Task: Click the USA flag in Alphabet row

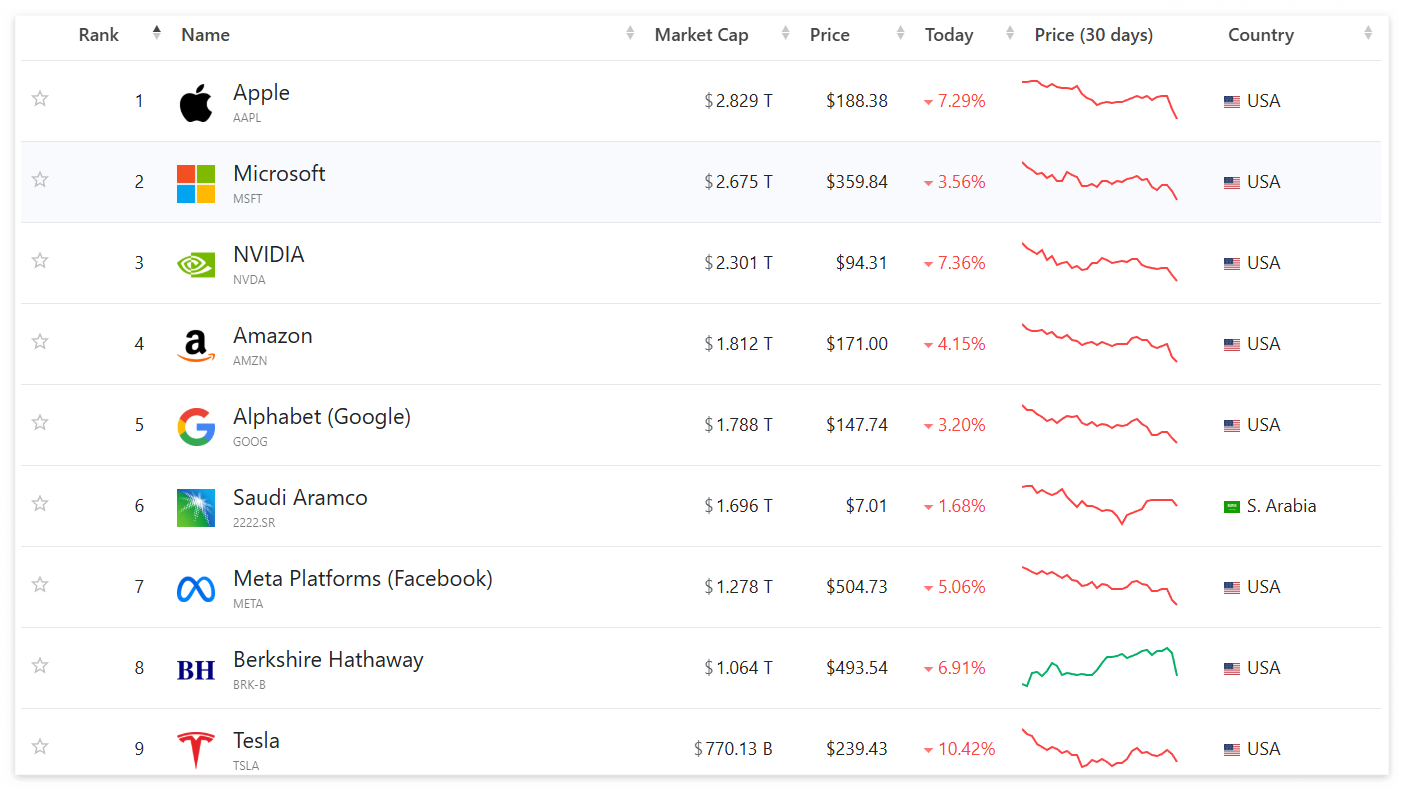Action: coord(1232,426)
